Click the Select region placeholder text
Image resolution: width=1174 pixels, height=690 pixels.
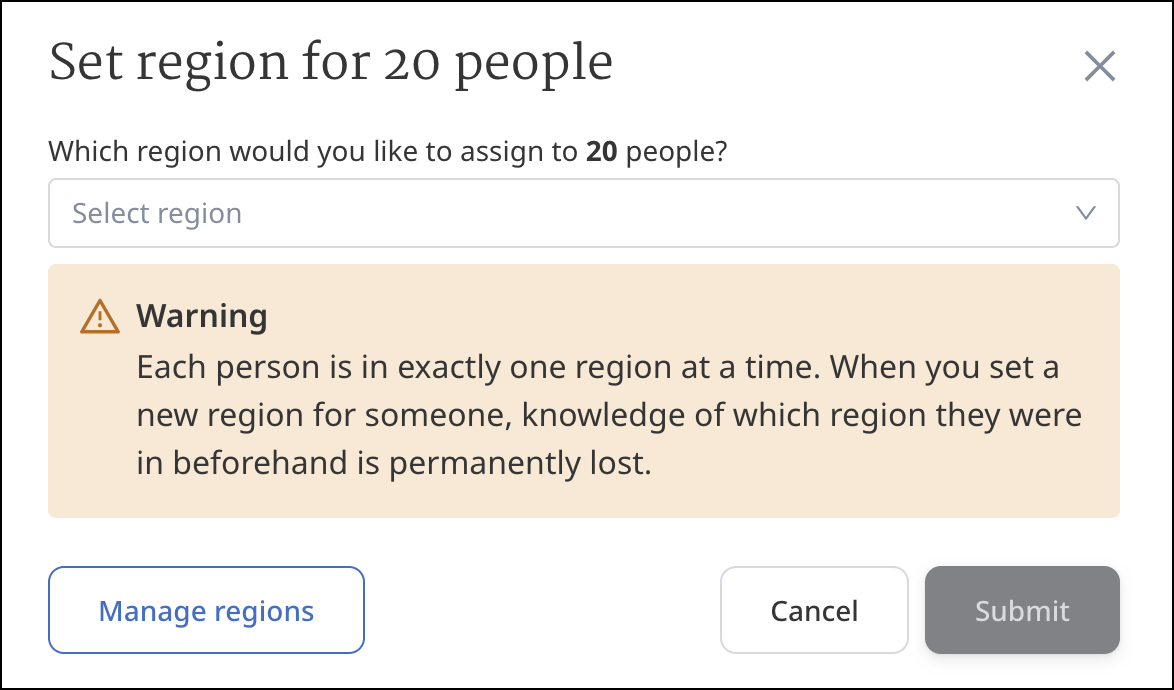tap(157, 213)
